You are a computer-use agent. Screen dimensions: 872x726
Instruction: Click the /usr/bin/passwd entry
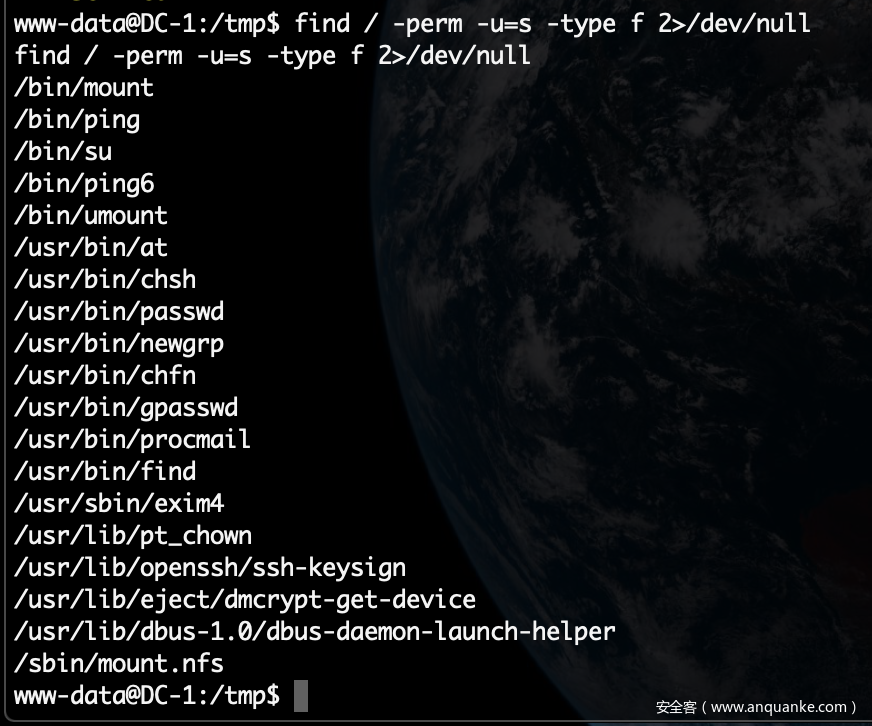point(120,312)
